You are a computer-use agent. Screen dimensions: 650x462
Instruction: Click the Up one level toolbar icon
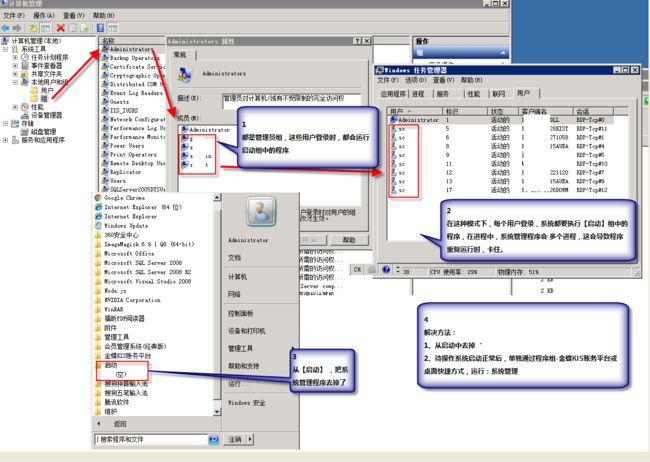pyautogui.click(x=32, y=28)
